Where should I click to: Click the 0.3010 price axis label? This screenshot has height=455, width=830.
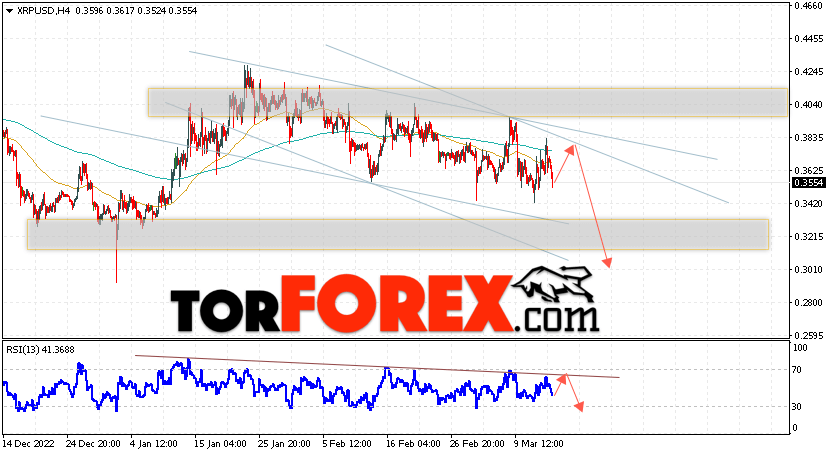point(809,269)
